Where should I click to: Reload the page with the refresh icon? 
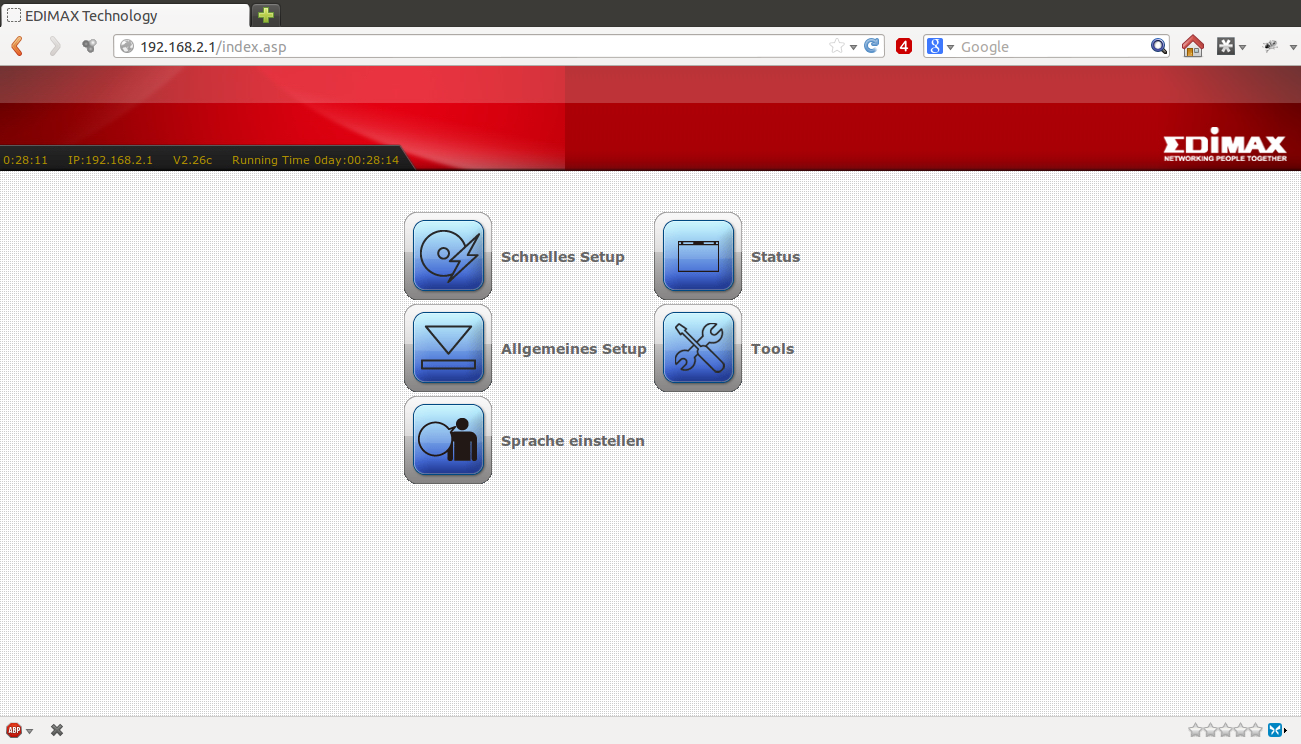[x=872, y=46]
